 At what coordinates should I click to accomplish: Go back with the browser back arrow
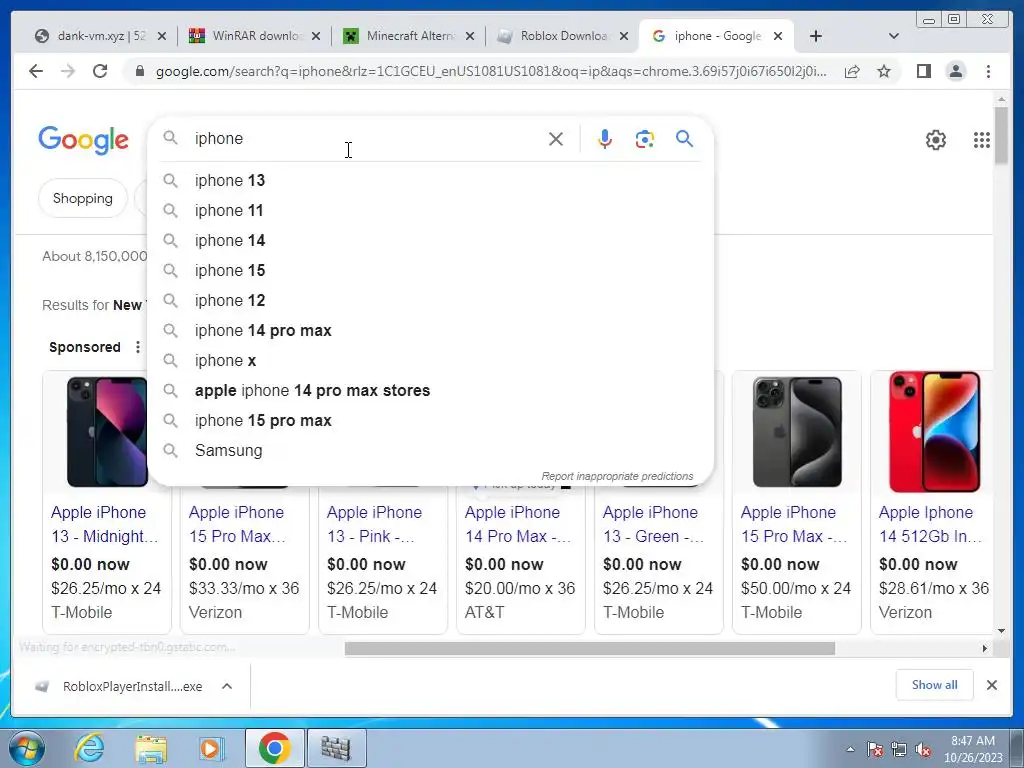(x=36, y=71)
